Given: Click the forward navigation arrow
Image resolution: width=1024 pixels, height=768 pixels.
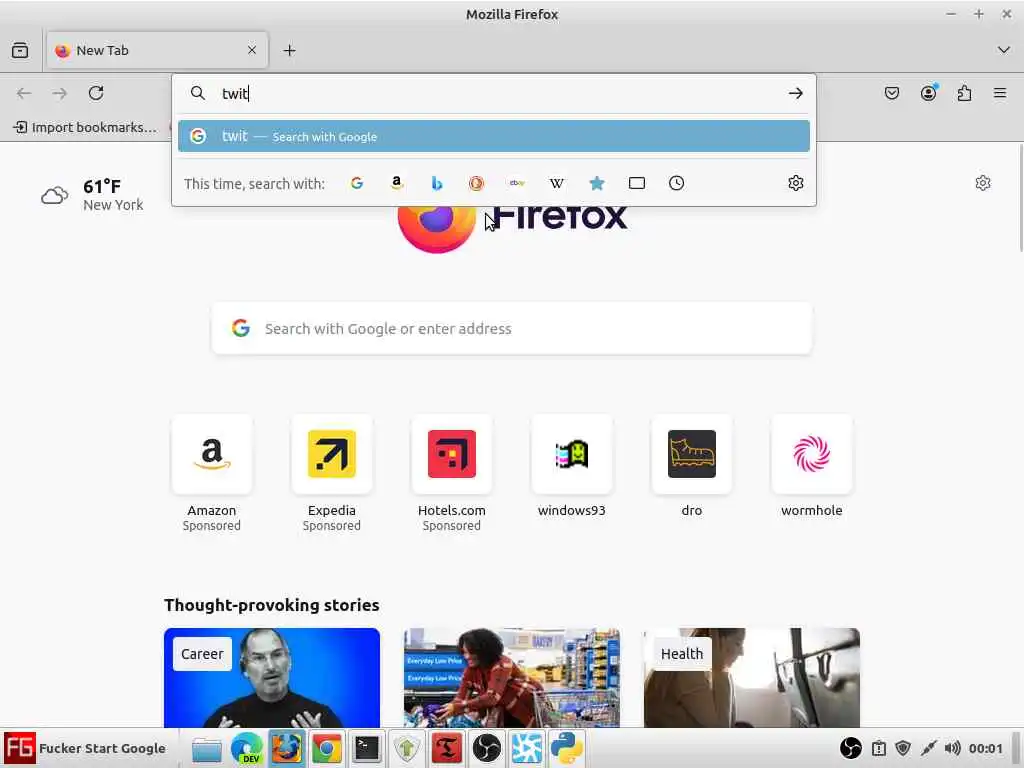Looking at the screenshot, I should click(x=59, y=93).
